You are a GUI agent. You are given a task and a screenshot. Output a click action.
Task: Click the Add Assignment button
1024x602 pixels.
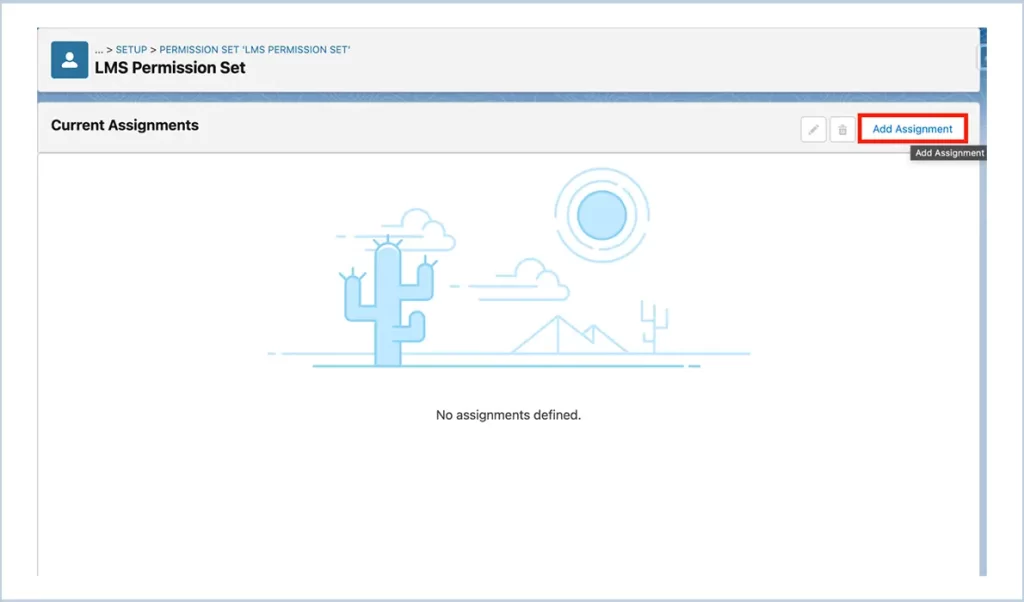[x=912, y=129]
